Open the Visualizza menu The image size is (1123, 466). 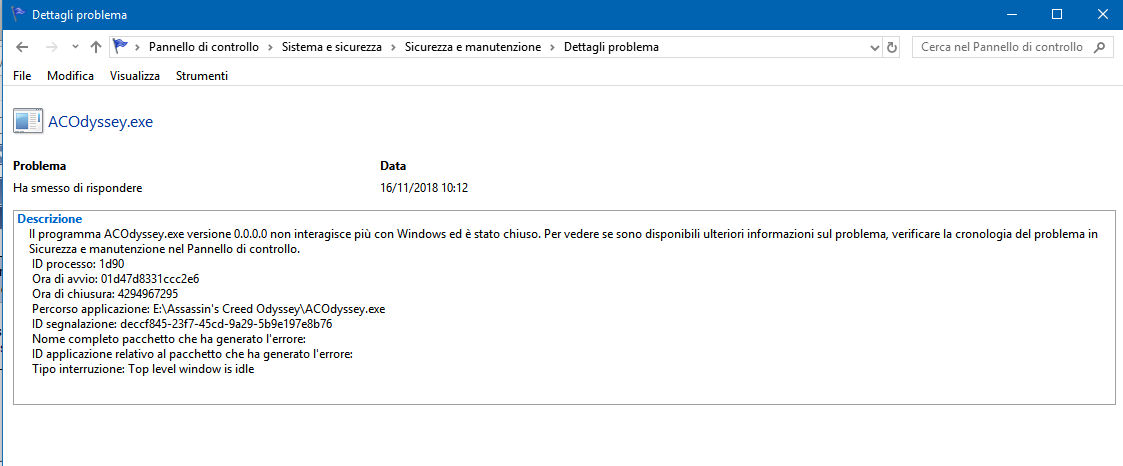[x=135, y=76]
